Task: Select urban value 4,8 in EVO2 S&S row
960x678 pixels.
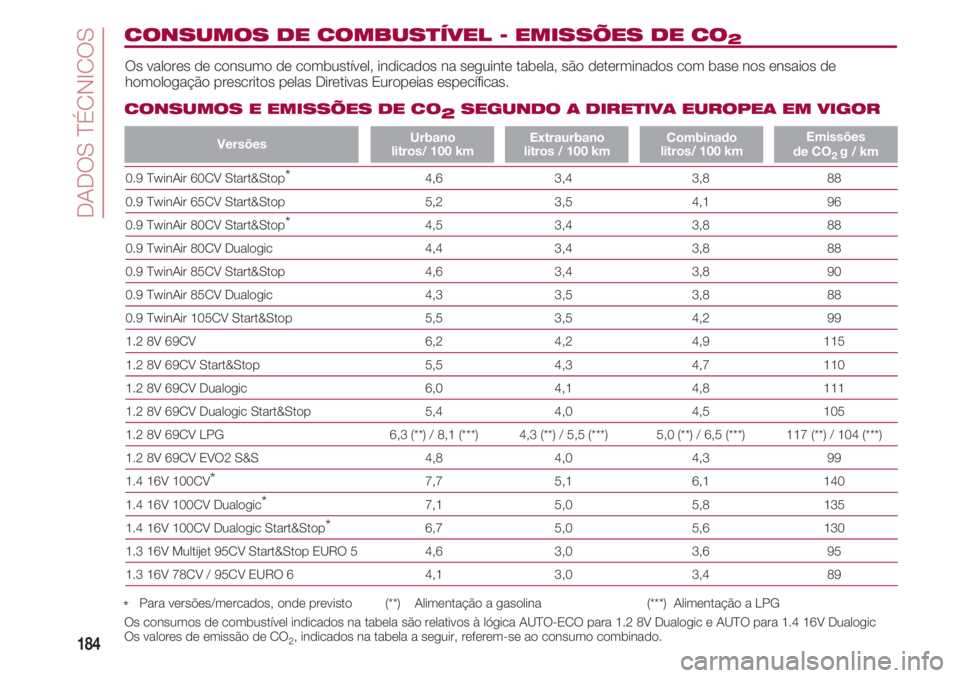Action: click(433, 458)
